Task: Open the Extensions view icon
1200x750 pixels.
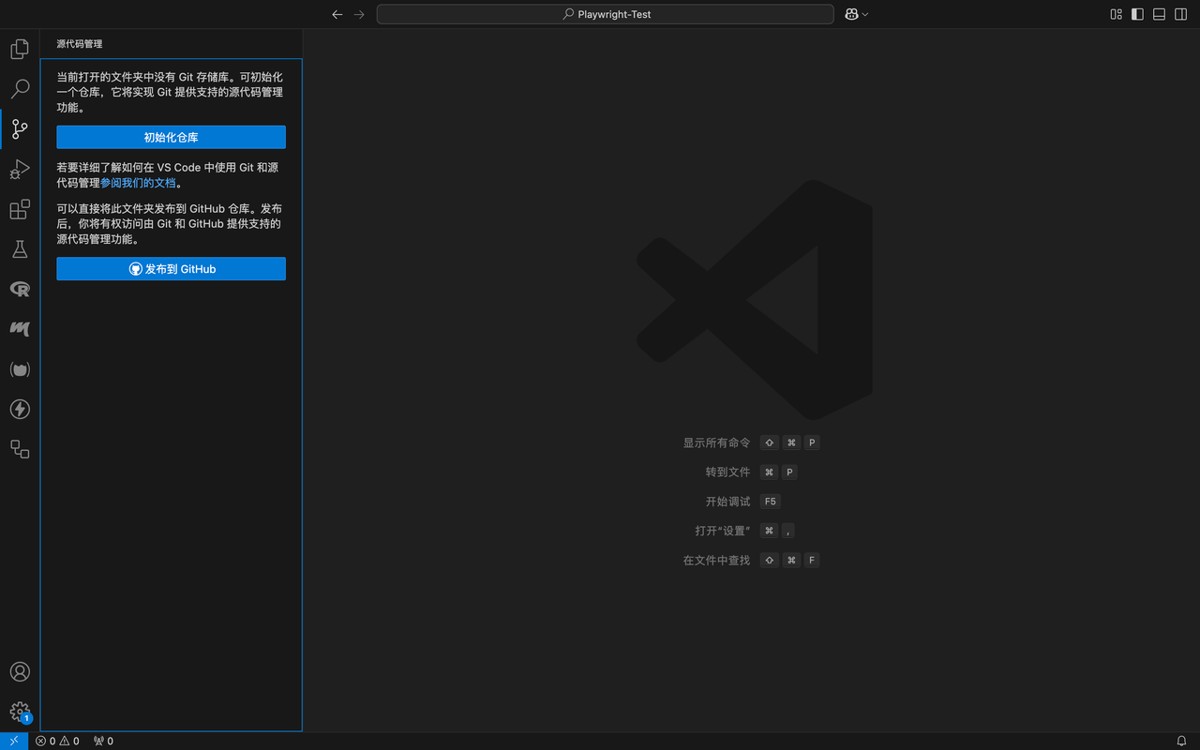Action: (x=19, y=209)
